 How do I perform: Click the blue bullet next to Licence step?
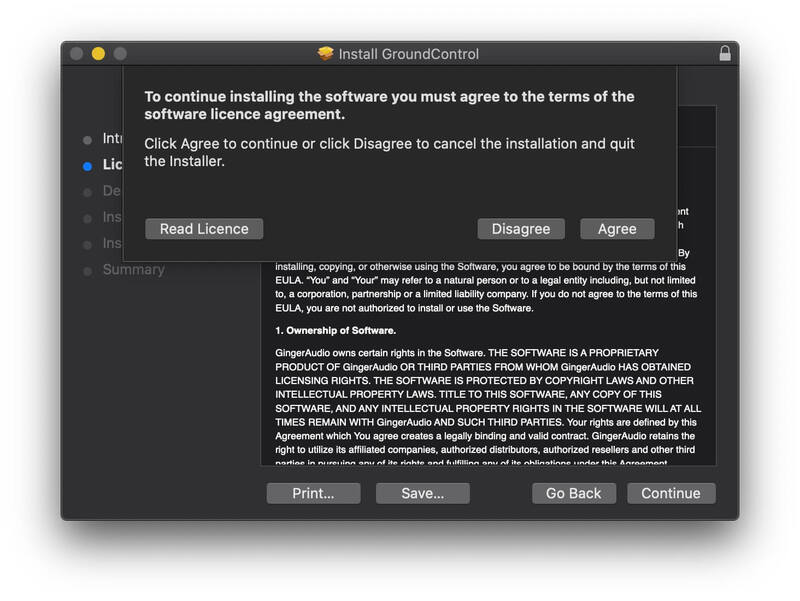87,166
